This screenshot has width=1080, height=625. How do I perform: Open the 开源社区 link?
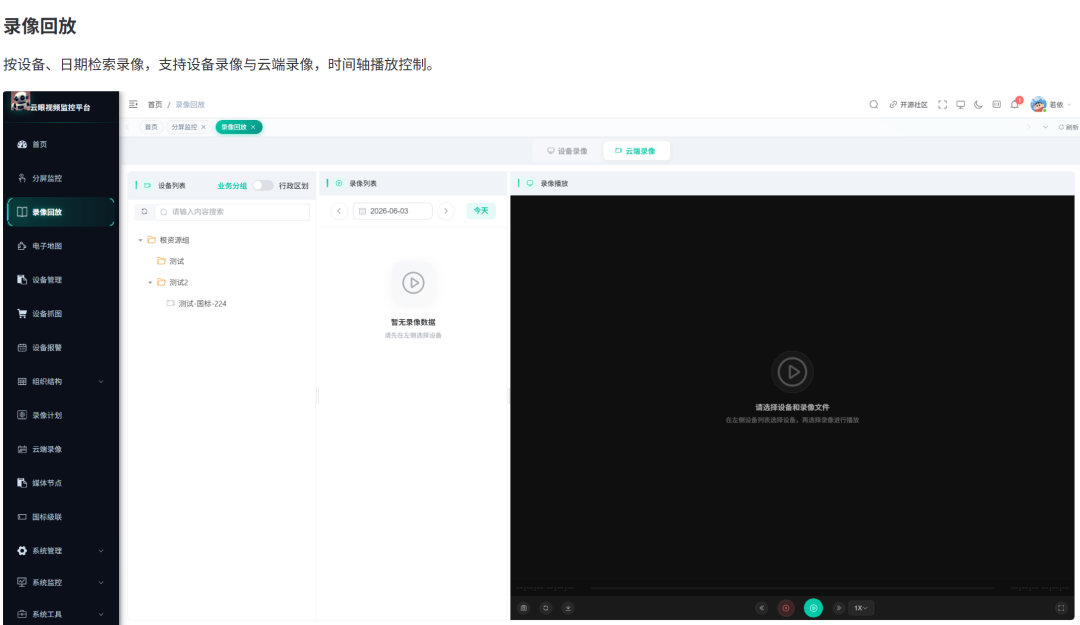point(908,105)
